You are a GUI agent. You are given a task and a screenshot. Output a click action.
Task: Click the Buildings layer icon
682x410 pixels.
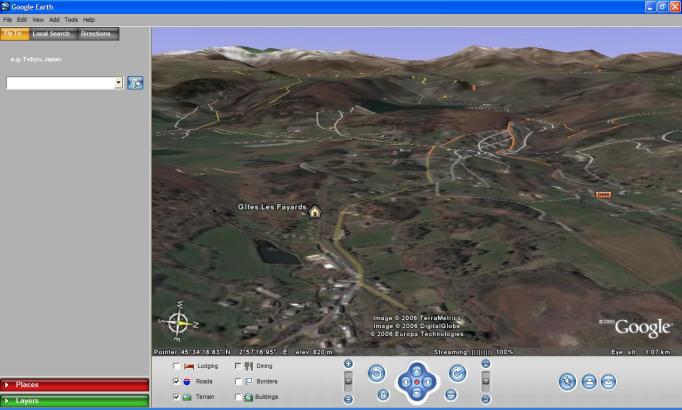coord(249,397)
